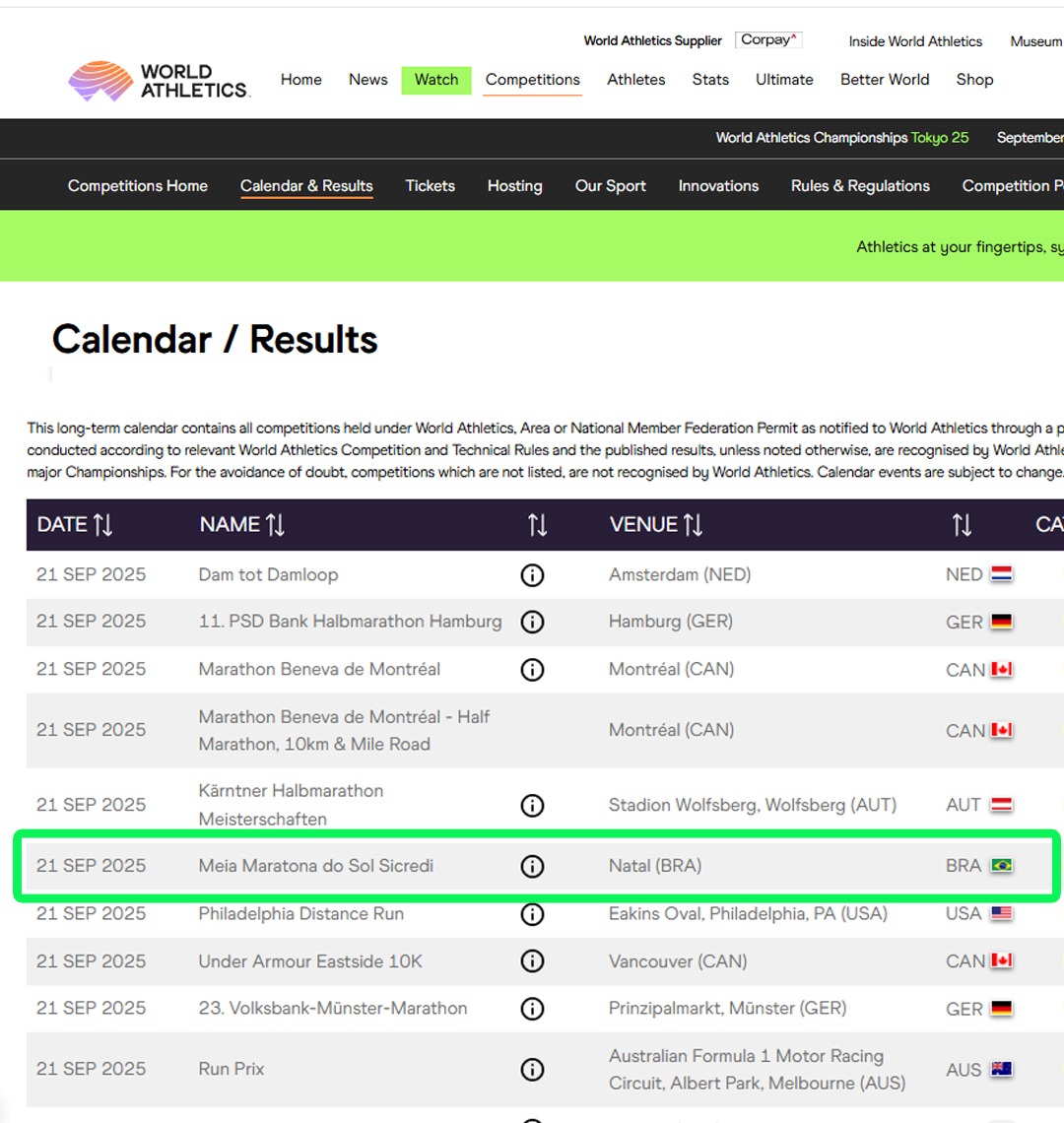Show info for Meia Maratona do Sol Sicredi
The image size is (1064, 1123).
tap(532, 867)
